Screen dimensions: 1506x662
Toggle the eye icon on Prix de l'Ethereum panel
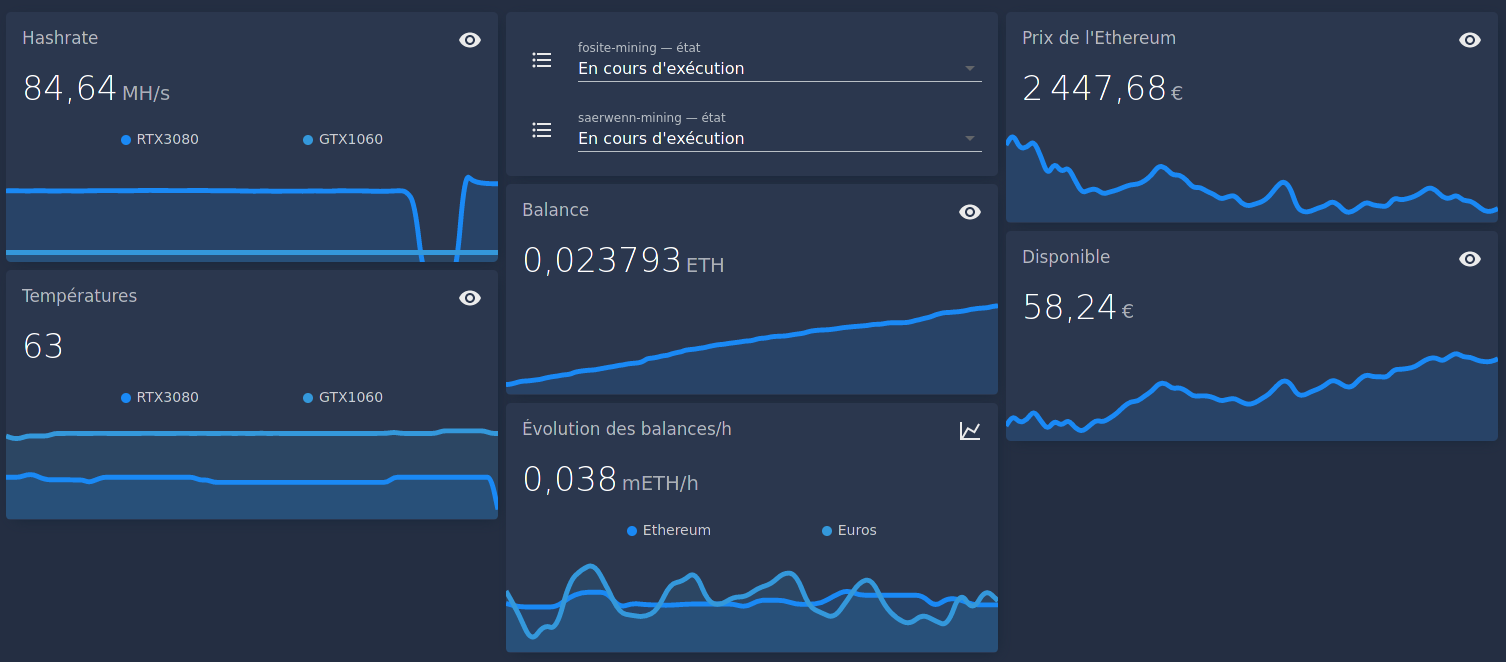tap(1470, 40)
